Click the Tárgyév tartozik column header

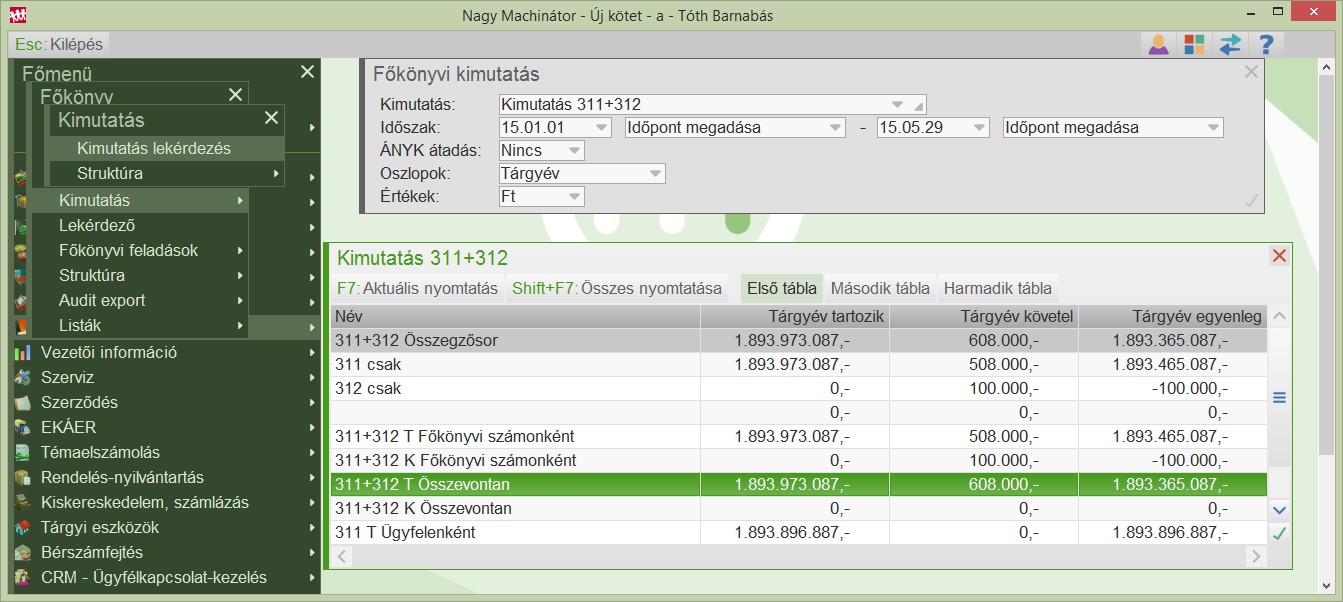pos(795,316)
